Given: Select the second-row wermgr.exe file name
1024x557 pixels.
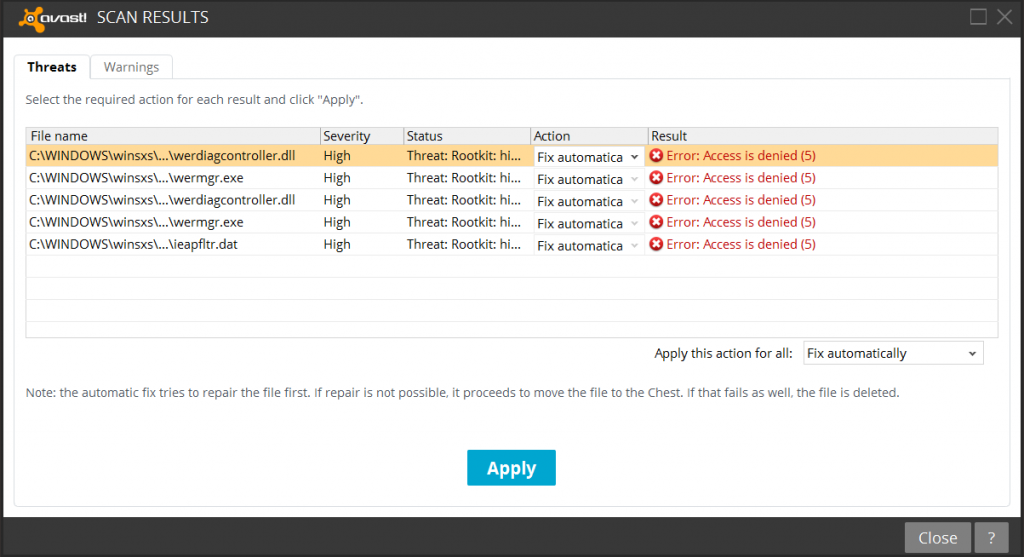Looking at the screenshot, I should tap(136, 178).
